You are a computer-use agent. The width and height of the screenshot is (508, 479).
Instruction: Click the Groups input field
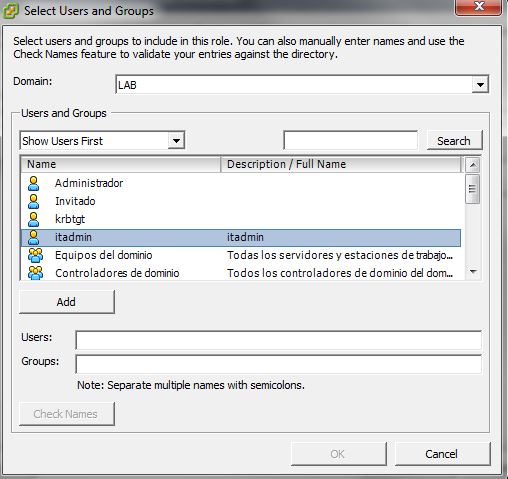coord(279,364)
